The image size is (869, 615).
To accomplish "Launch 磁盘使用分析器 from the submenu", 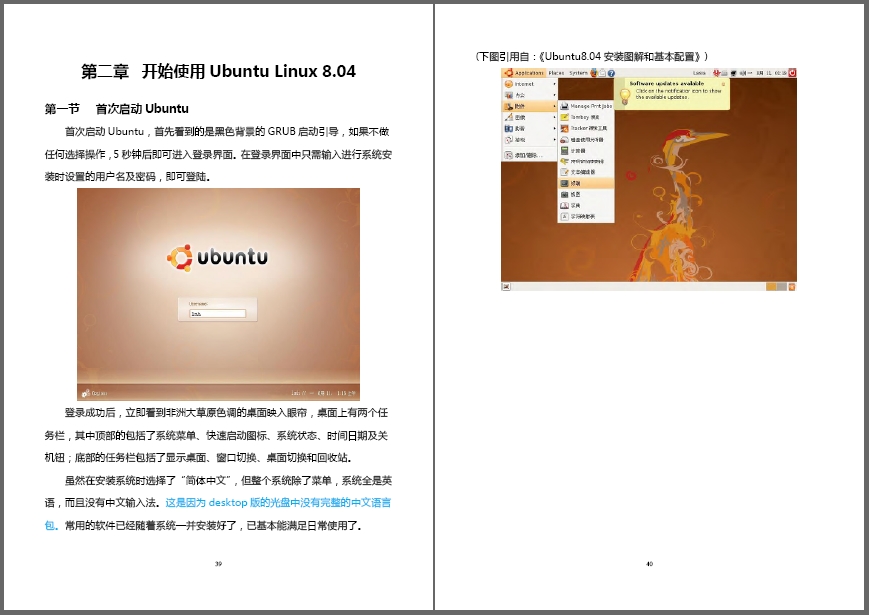I will click(586, 139).
